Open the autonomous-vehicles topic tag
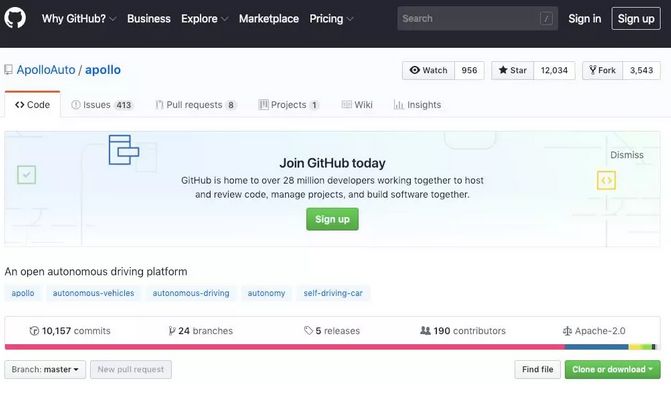Image resolution: width=671 pixels, height=394 pixels. (93, 293)
